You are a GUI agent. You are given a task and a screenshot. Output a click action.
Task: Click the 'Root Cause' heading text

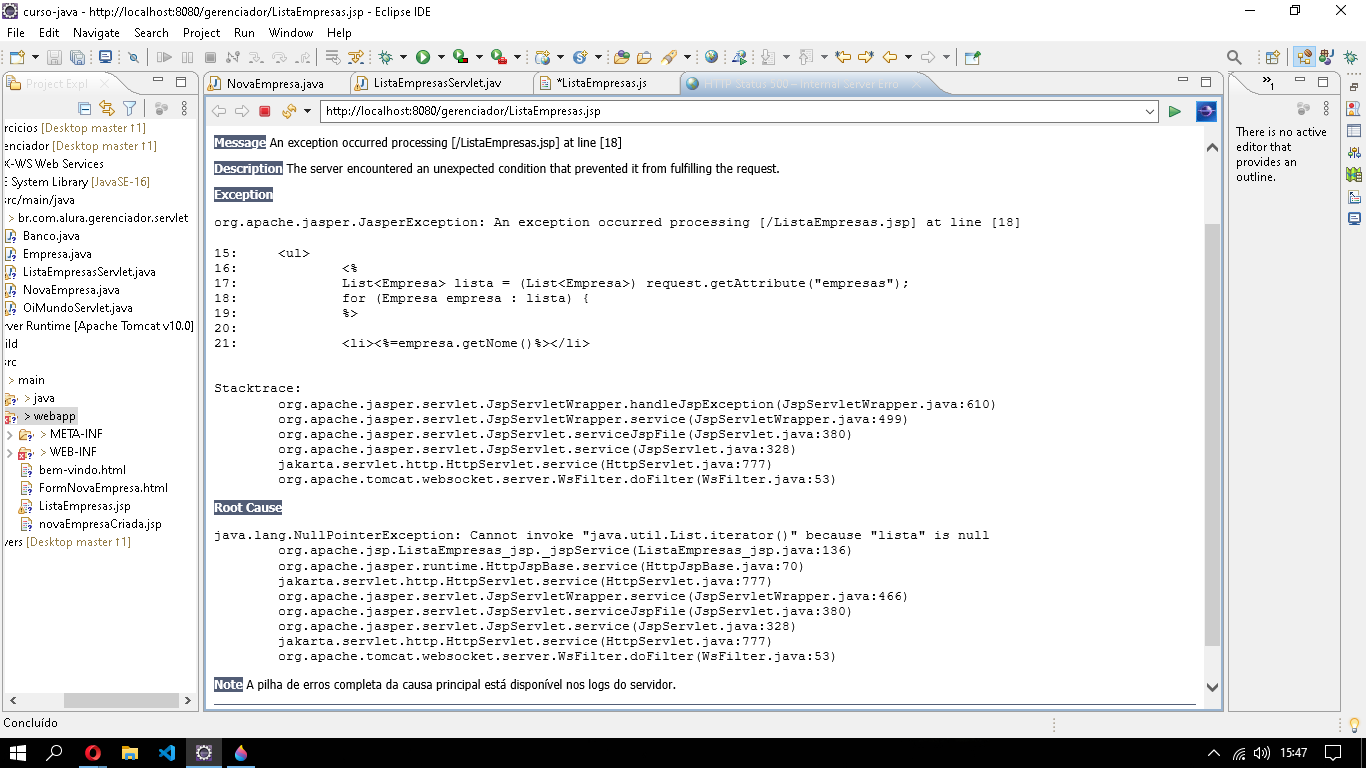pyautogui.click(x=248, y=507)
